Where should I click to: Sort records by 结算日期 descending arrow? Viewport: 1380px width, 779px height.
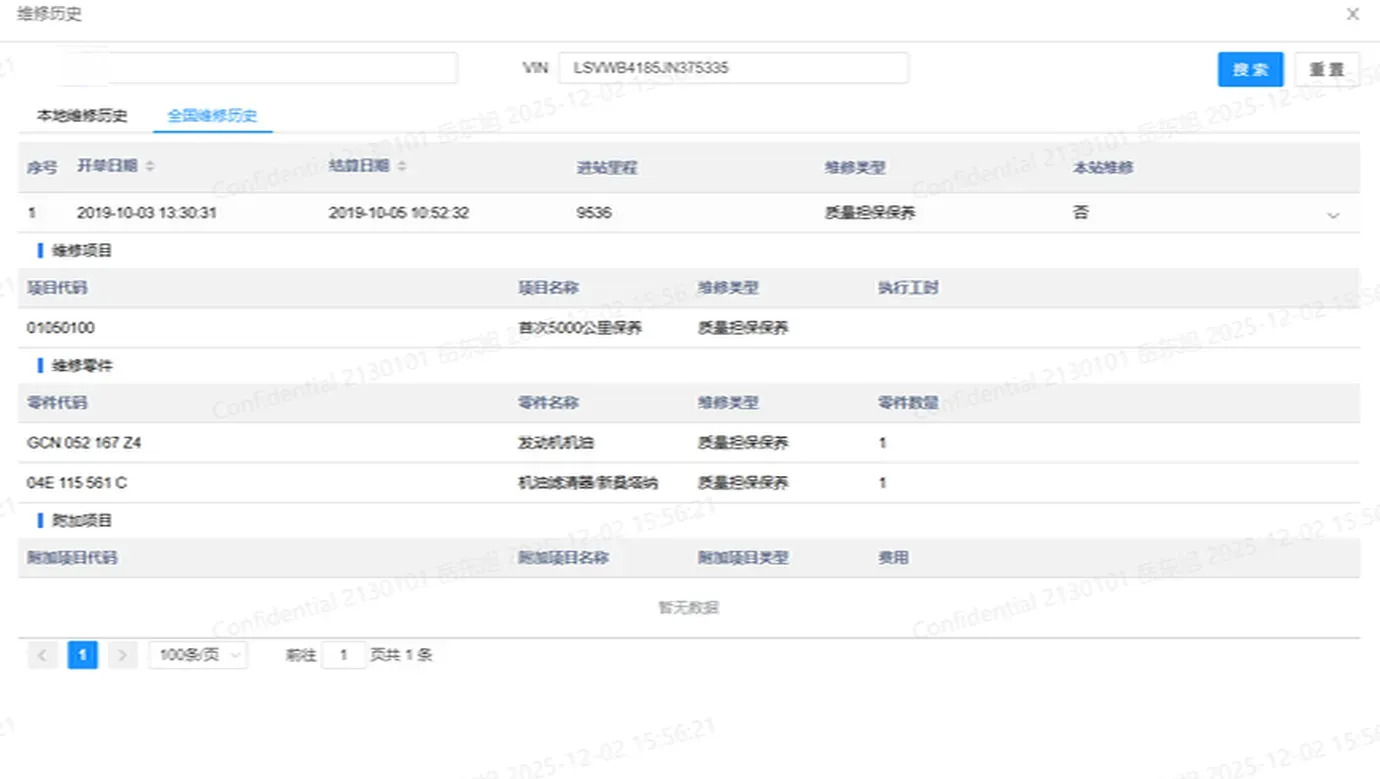coord(401,170)
